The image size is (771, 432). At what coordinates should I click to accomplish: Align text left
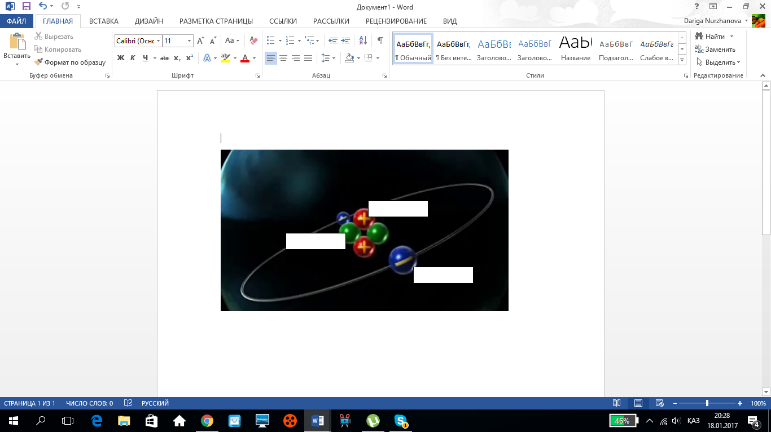(270, 58)
